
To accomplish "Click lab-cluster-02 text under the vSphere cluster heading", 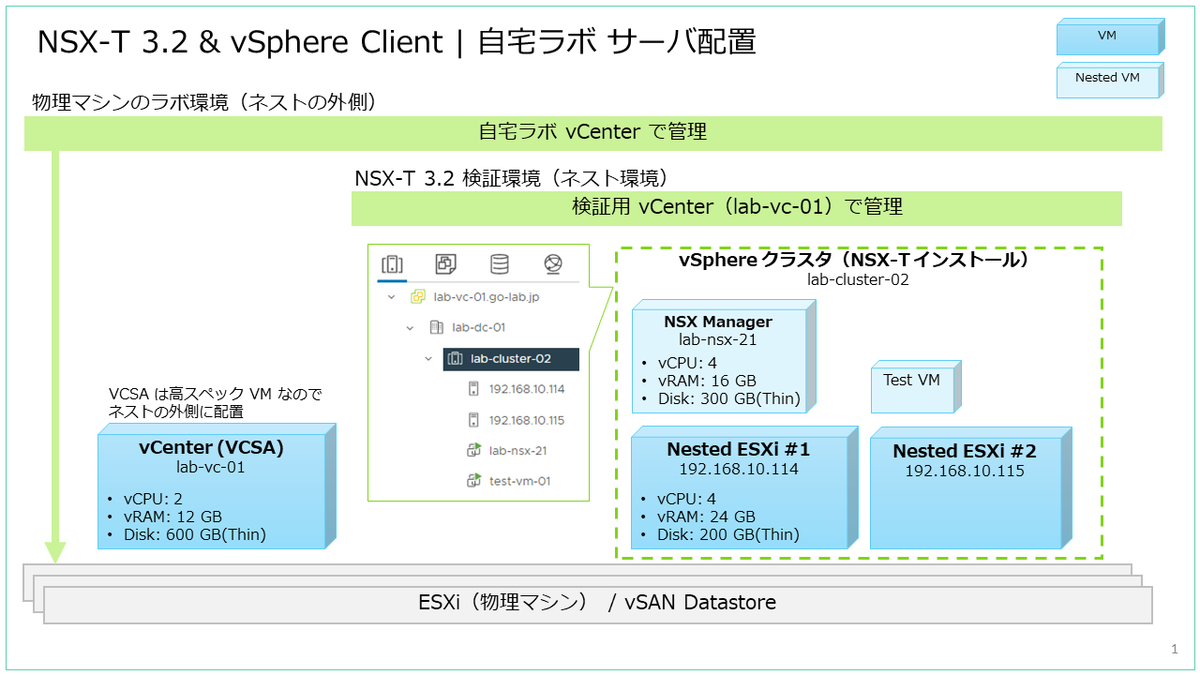I will click(x=858, y=280).
